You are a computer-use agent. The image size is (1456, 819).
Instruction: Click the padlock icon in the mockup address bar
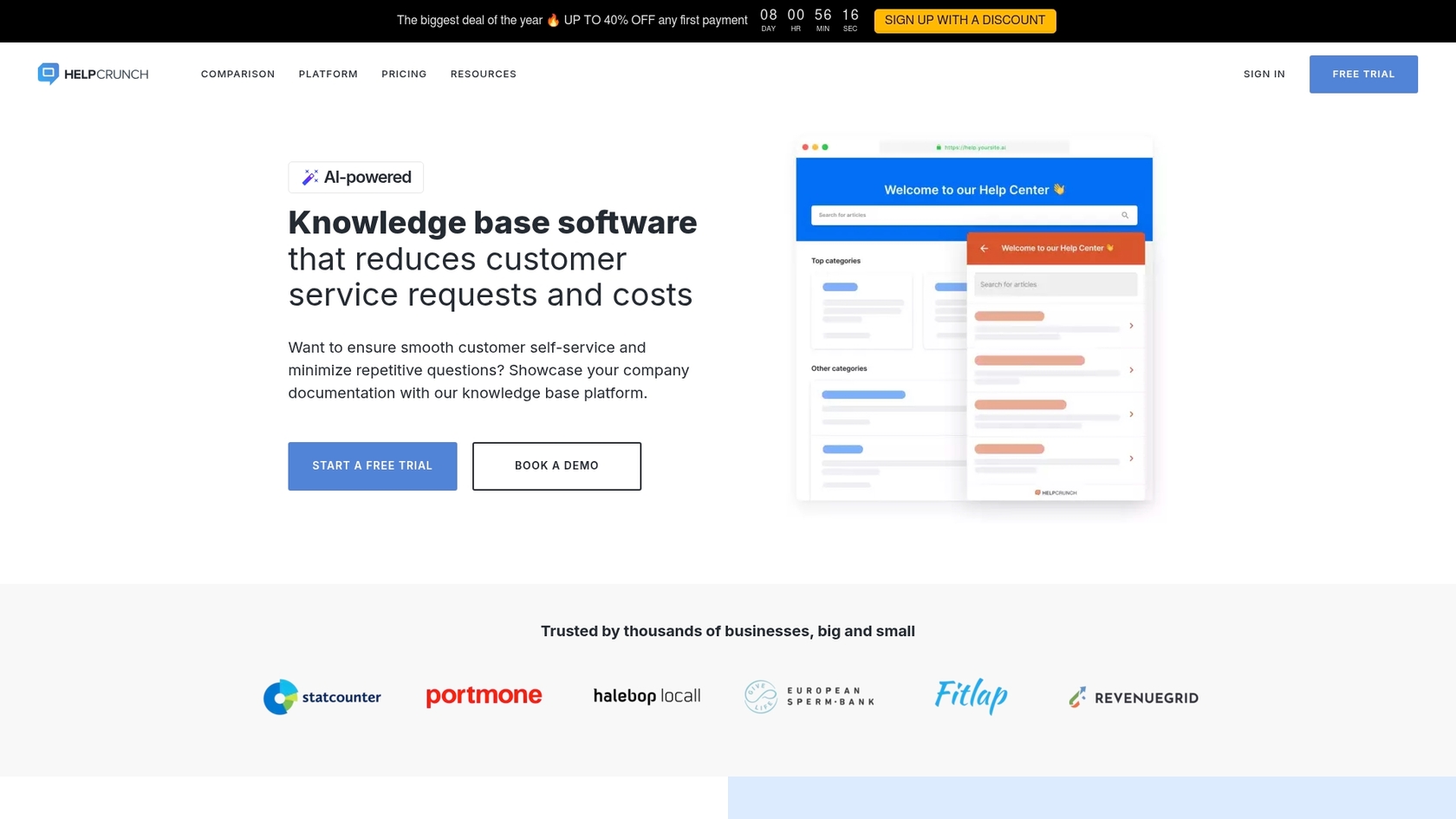click(x=939, y=146)
